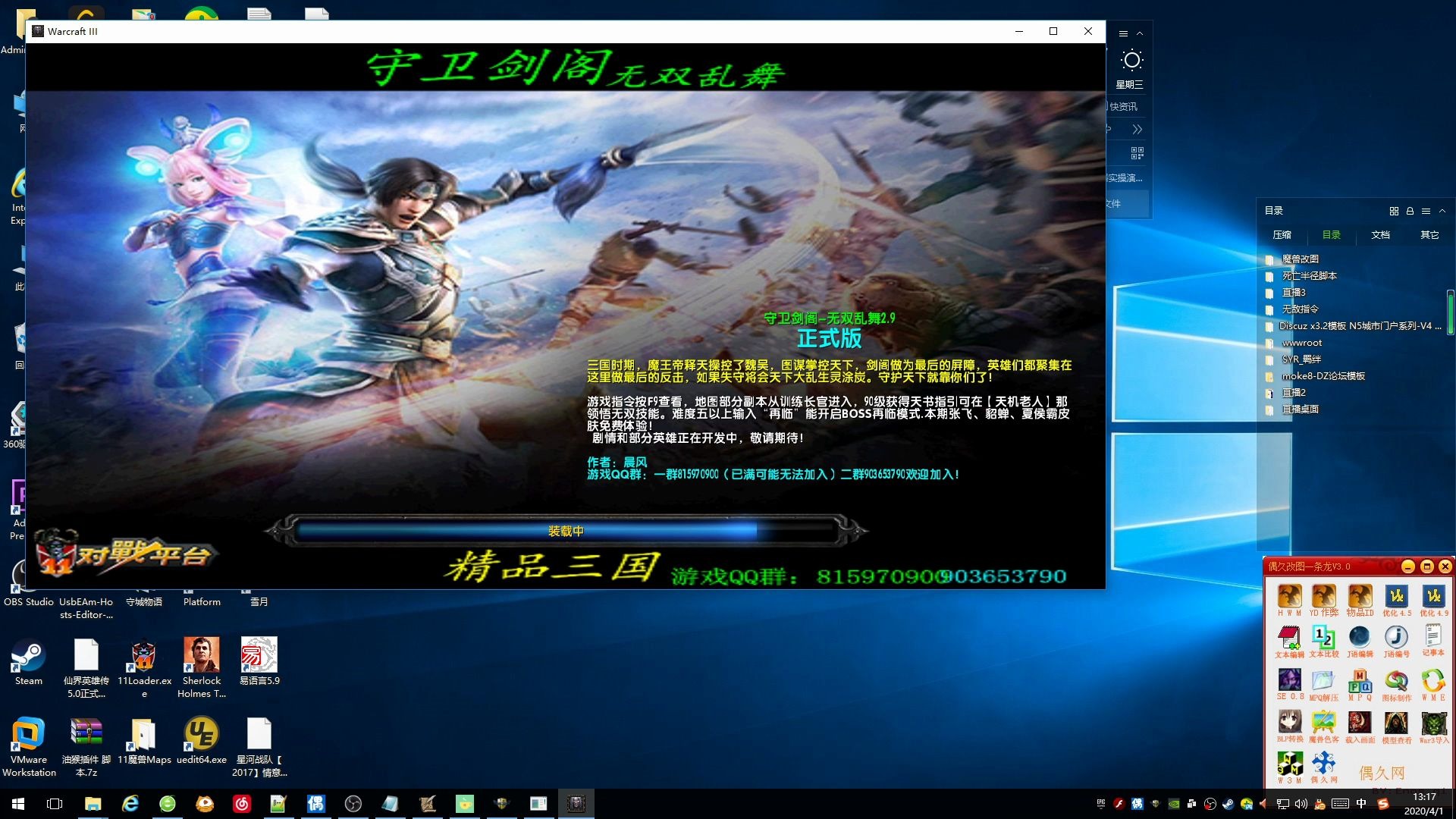1456x819 pixels.
Task: Open VMware Workstation desktop shortcut
Action: pos(28,746)
